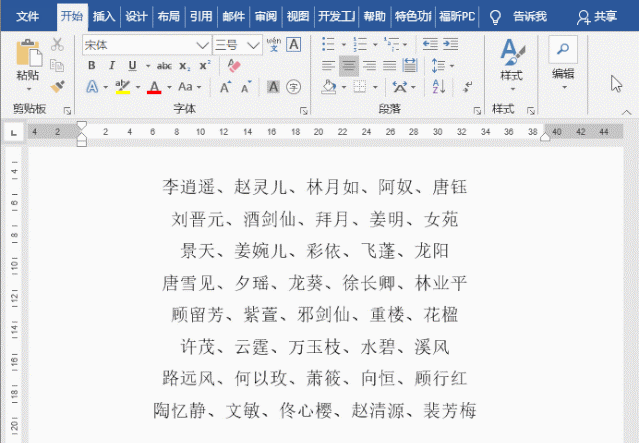Center align text
Image resolution: width=639 pixels, height=443 pixels.
349,65
